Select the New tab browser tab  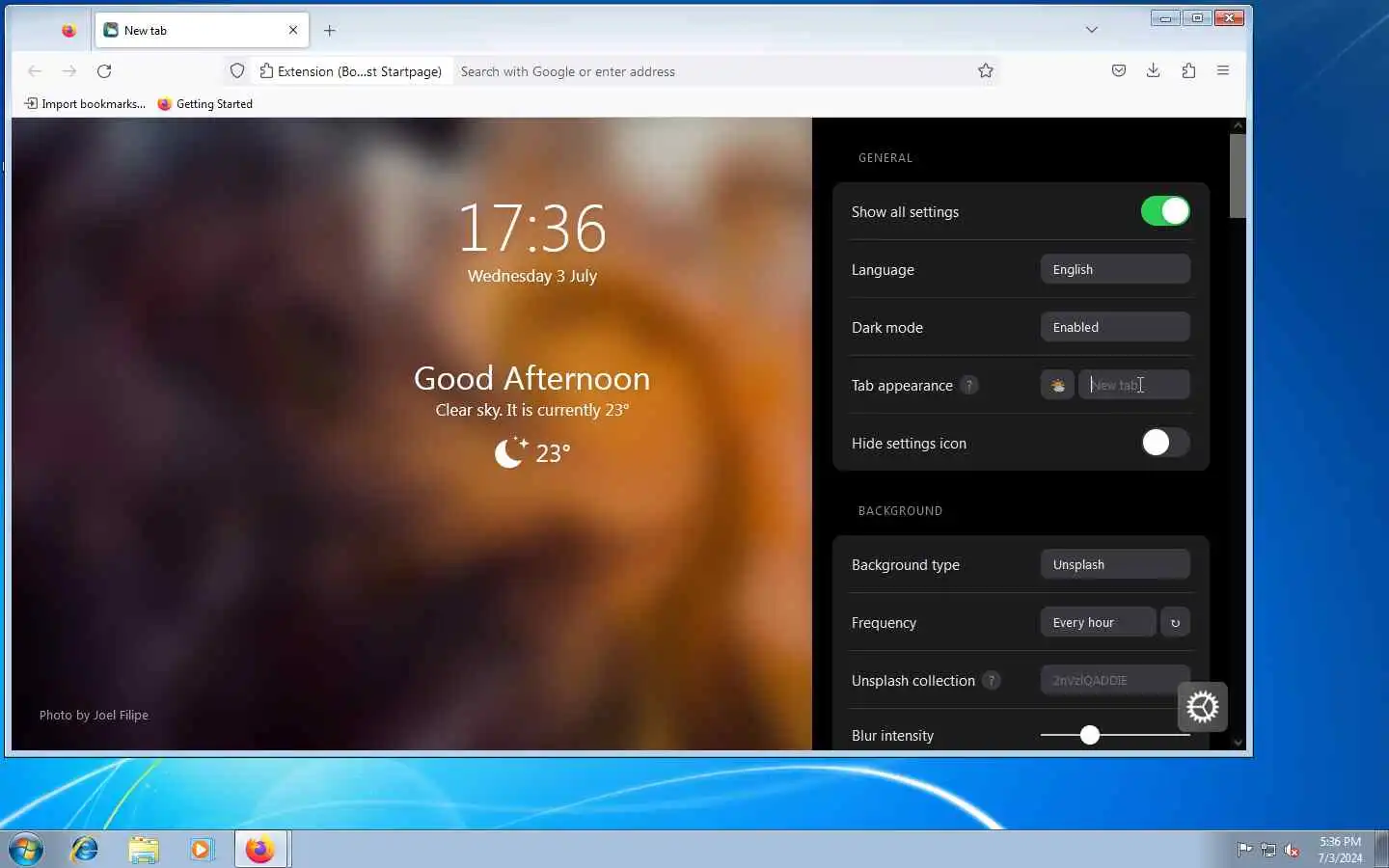click(201, 30)
